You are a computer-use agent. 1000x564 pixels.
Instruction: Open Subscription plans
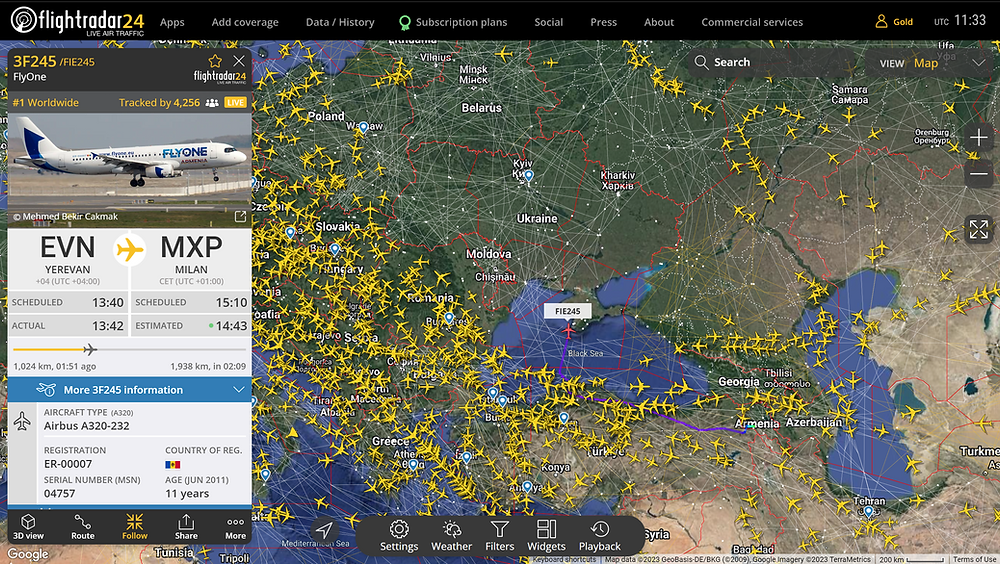tap(453, 22)
